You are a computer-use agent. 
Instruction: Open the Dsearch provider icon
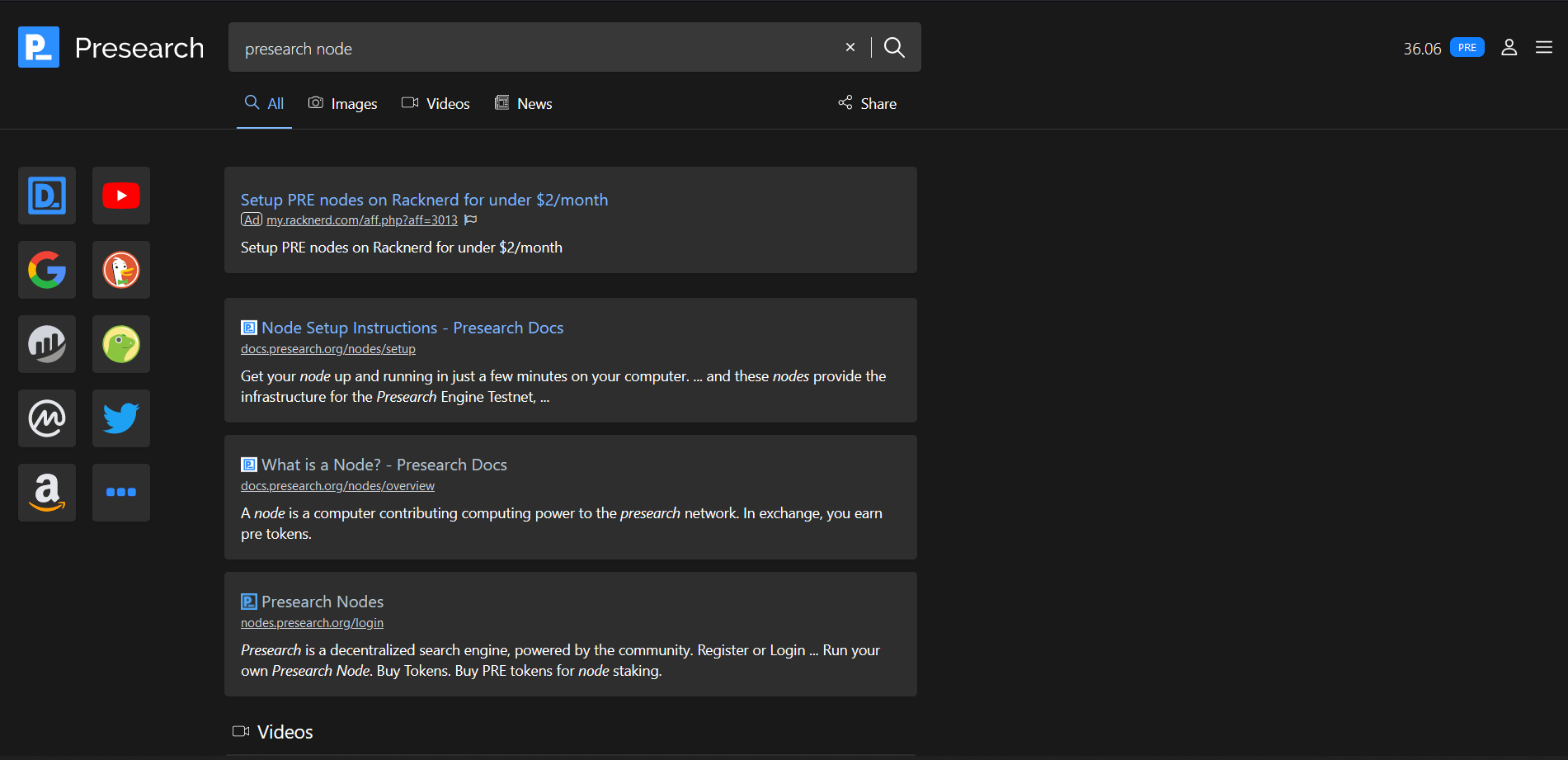(47, 196)
